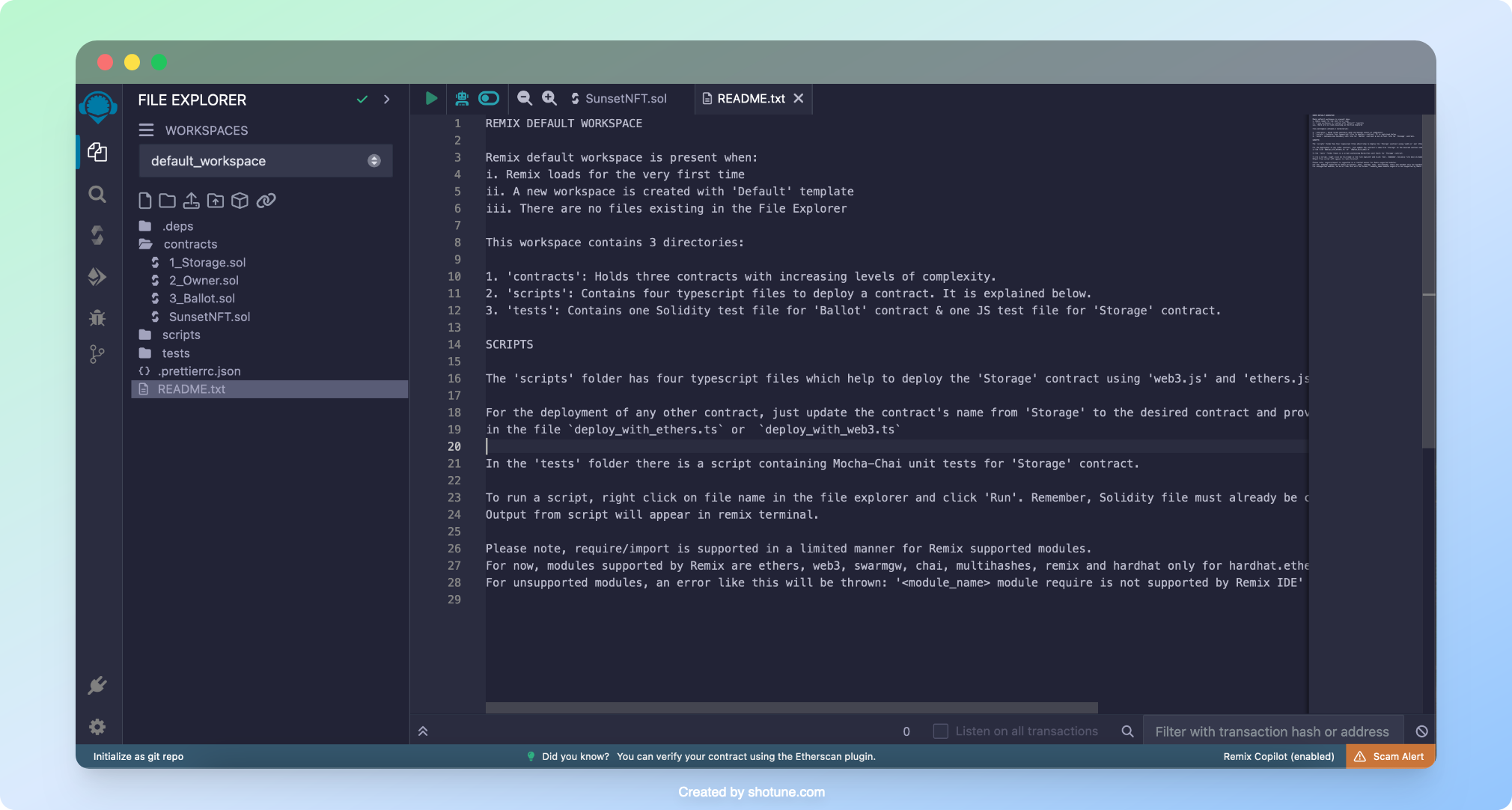
Task: Click the horizontal editor scrollbar
Action: 792,707
